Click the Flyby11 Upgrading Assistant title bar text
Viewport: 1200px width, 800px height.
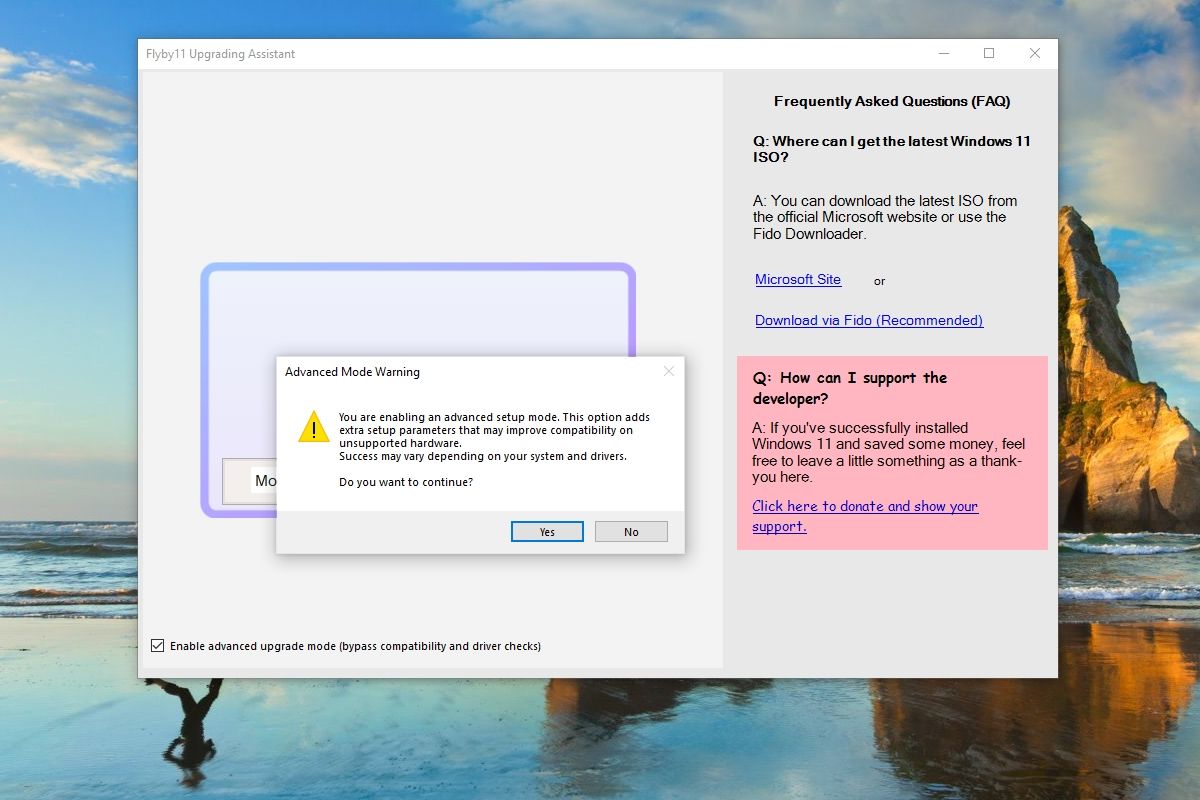(x=220, y=54)
